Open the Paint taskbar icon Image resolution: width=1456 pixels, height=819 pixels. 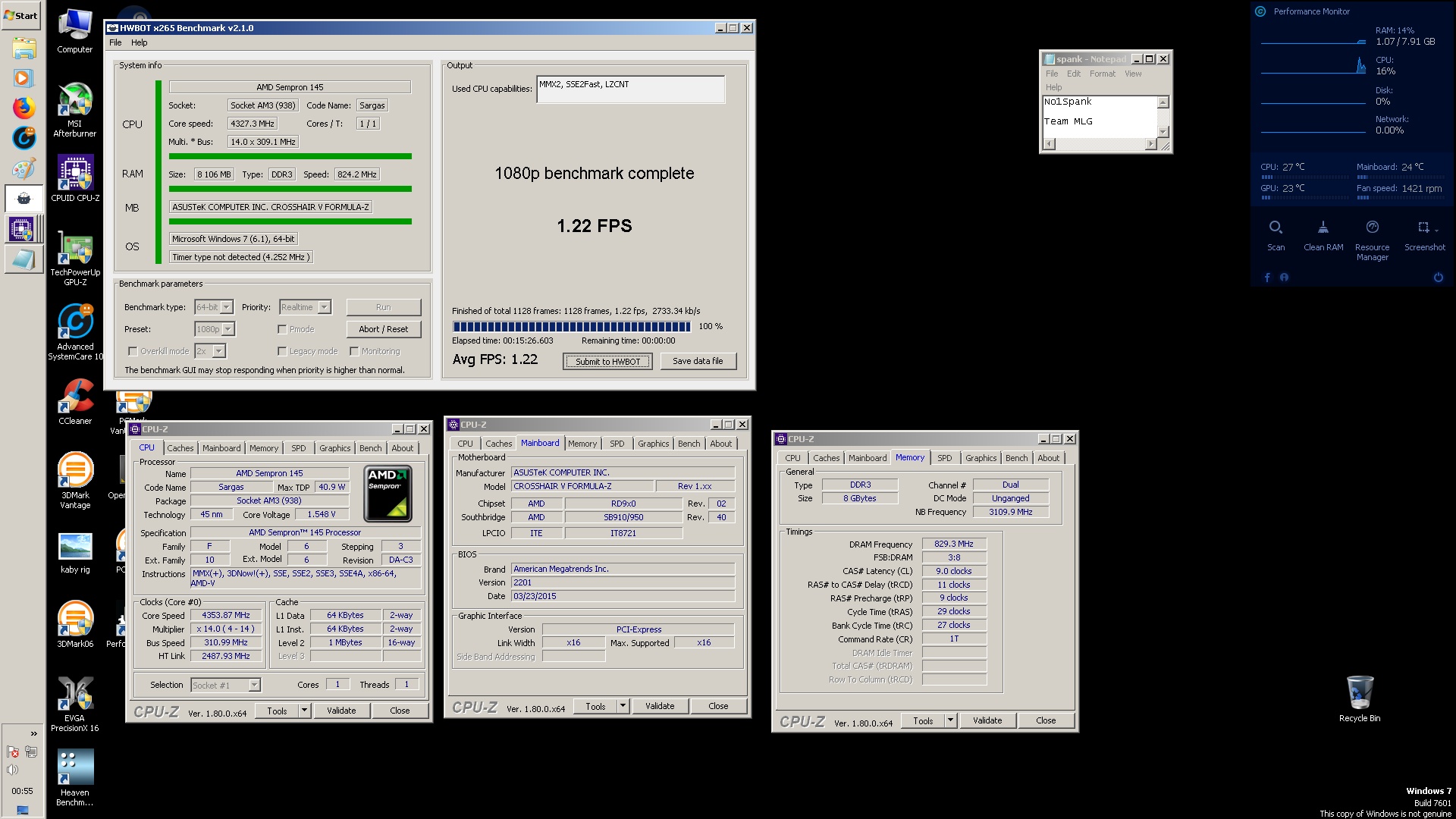click(24, 168)
